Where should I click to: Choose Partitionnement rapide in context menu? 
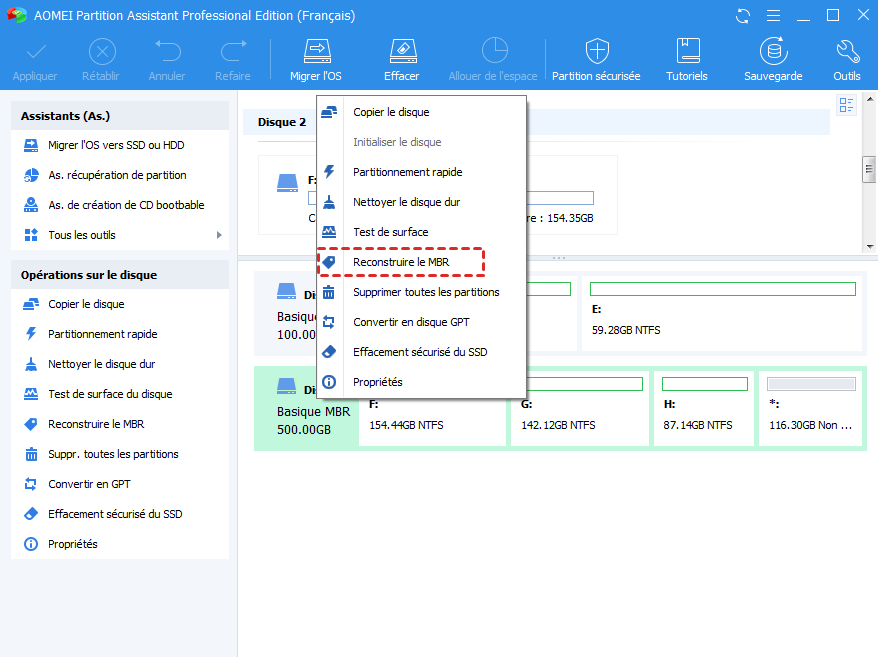pyautogui.click(x=421, y=172)
